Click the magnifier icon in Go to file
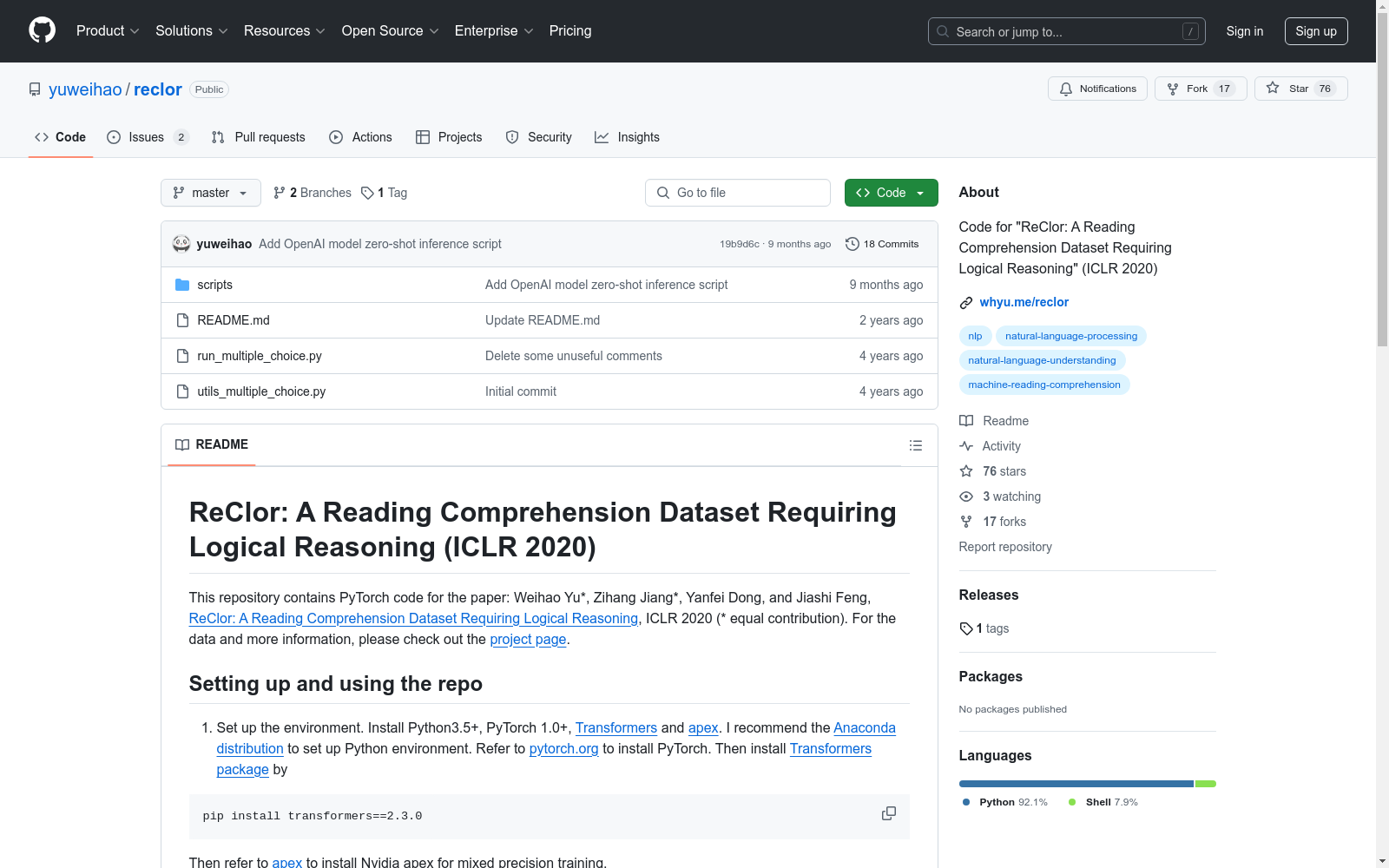This screenshot has width=1389, height=868. (x=663, y=193)
